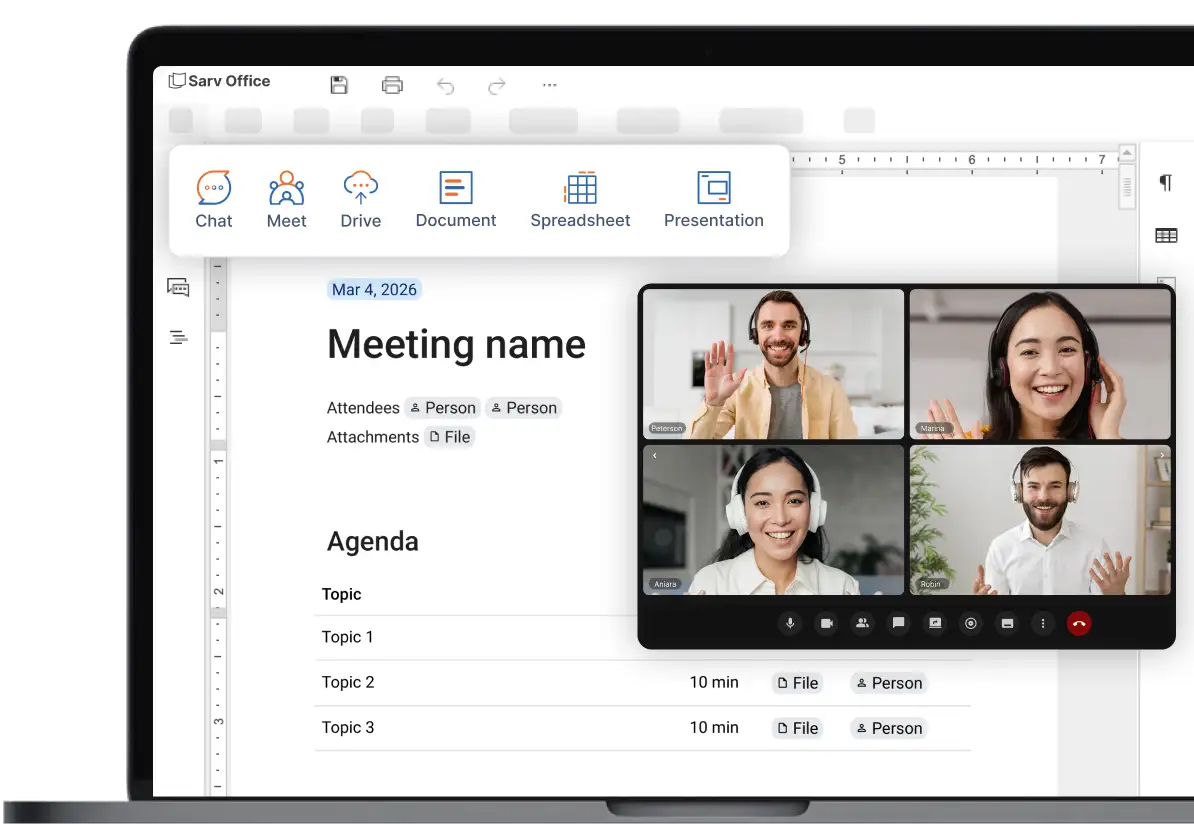Click Peterson's video tile
The width and height of the screenshot is (1194, 824).
(773, 364)
